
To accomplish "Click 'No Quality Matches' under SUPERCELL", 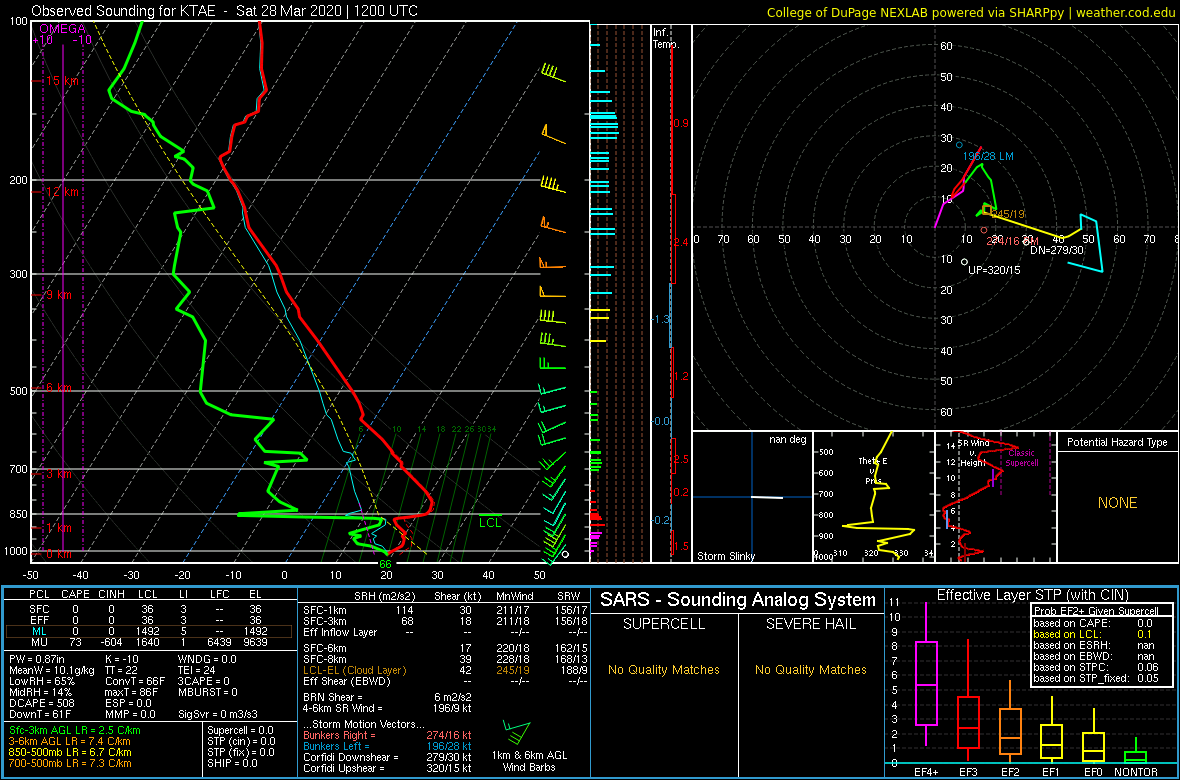I will [x=664, y=669].
